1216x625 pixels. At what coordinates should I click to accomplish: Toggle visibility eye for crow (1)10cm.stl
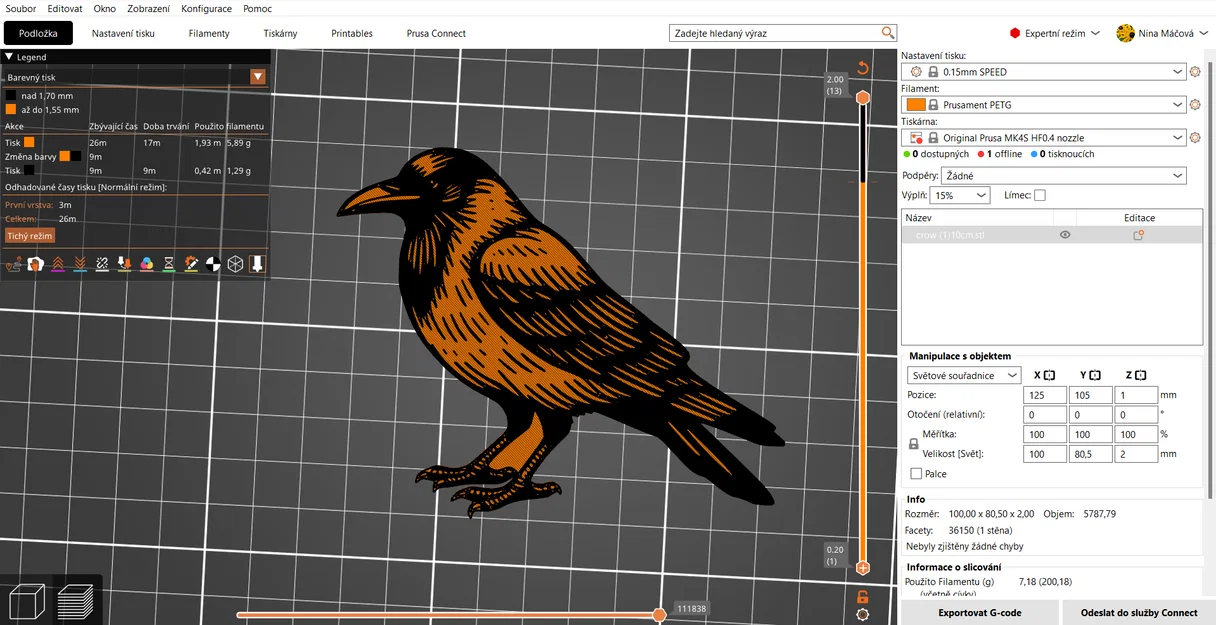tap(1065, 235)
